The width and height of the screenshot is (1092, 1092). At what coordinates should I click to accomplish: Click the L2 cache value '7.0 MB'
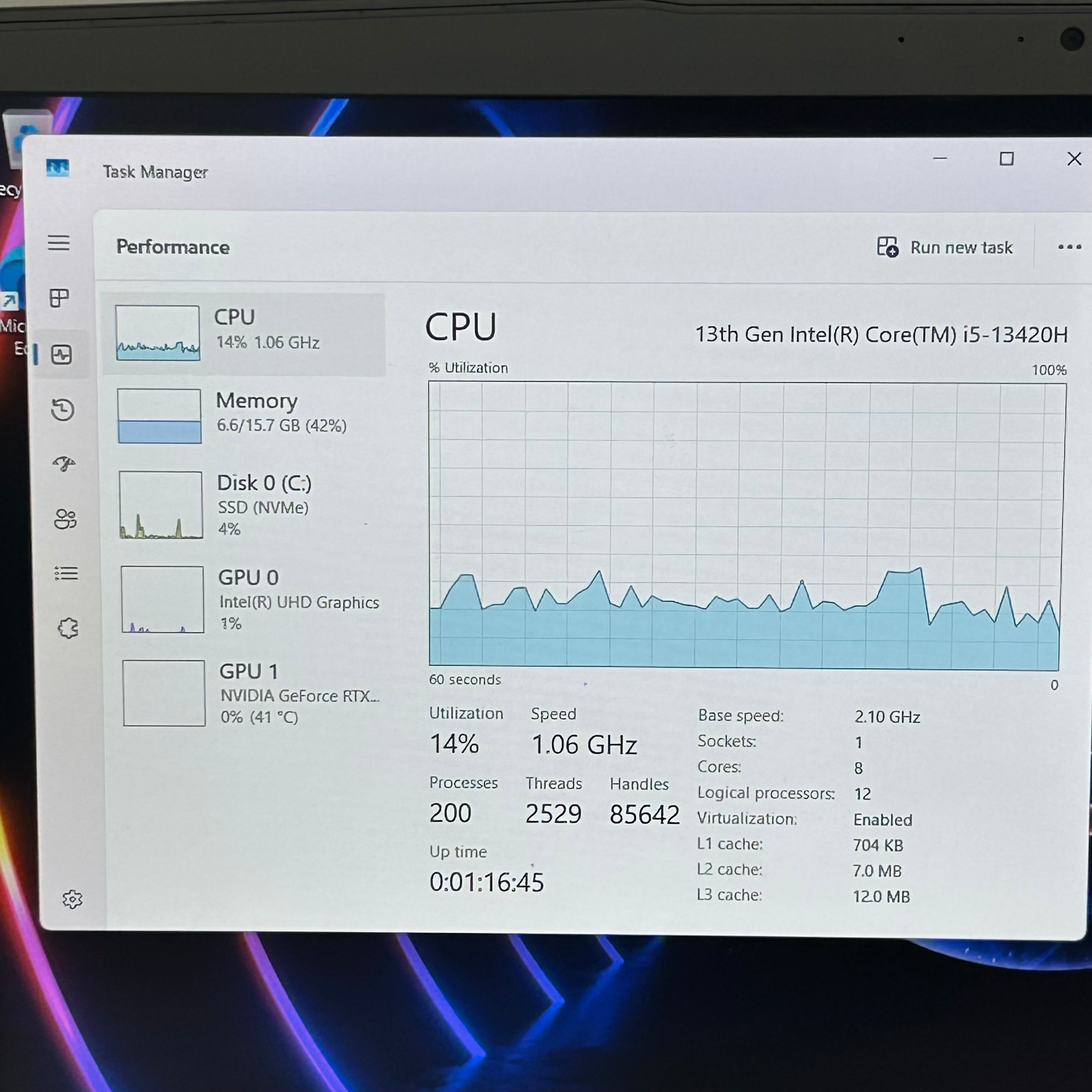coord(877,870)
